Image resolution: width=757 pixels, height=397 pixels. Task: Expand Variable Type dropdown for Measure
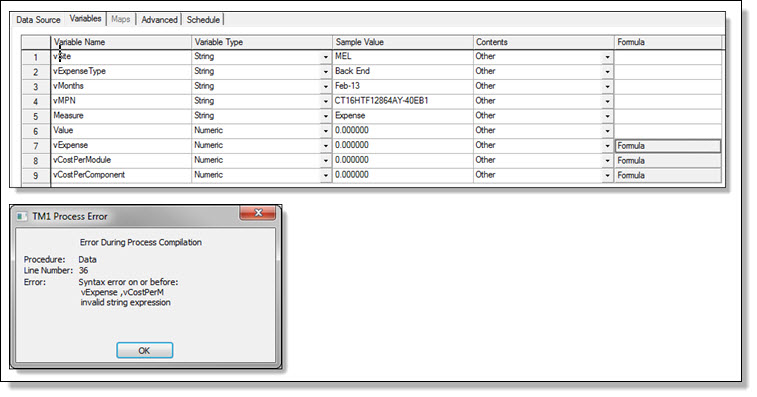click(x=326, y=116)
